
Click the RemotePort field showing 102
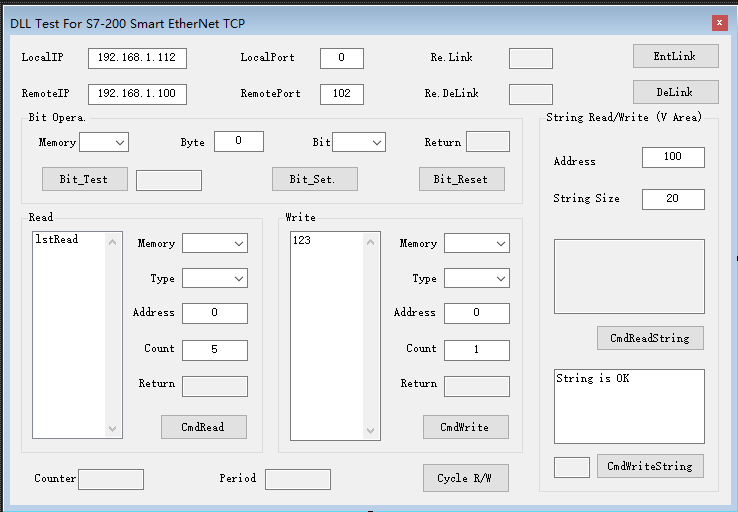[342, 94]
